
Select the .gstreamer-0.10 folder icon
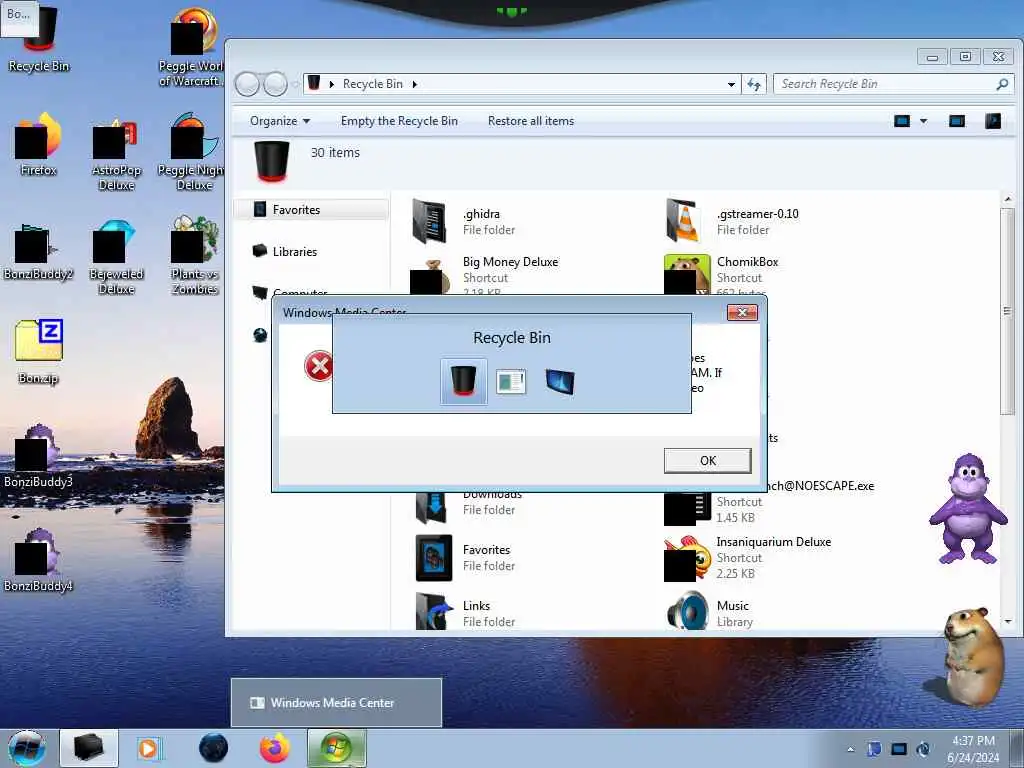[x=685, y=221]
